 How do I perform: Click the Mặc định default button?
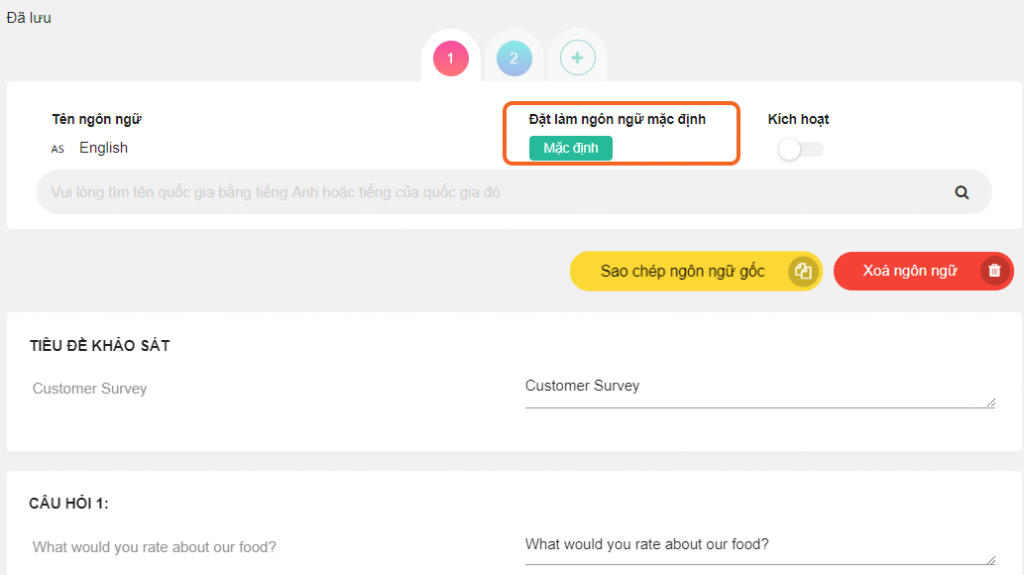click(570, 148)
